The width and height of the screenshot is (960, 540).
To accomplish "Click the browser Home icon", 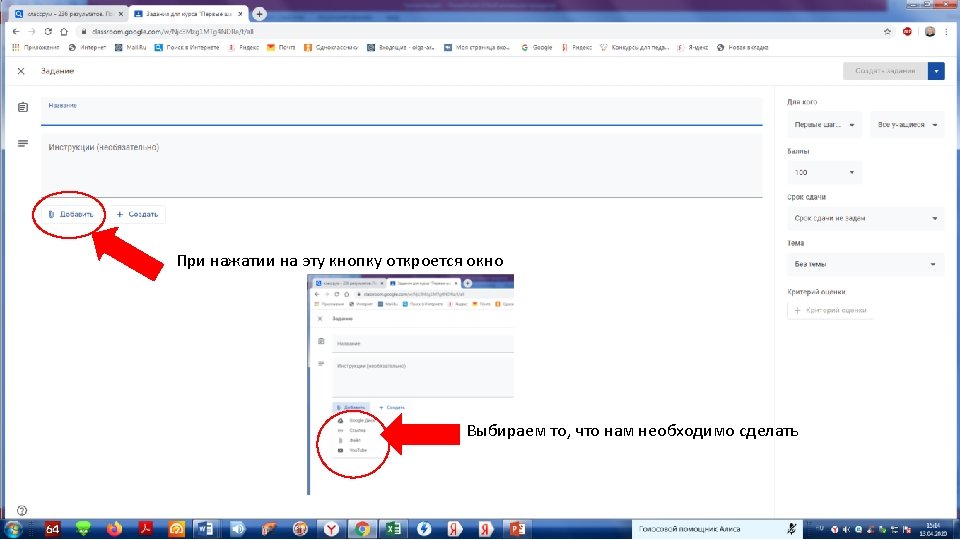I will (x=64, y=31).
